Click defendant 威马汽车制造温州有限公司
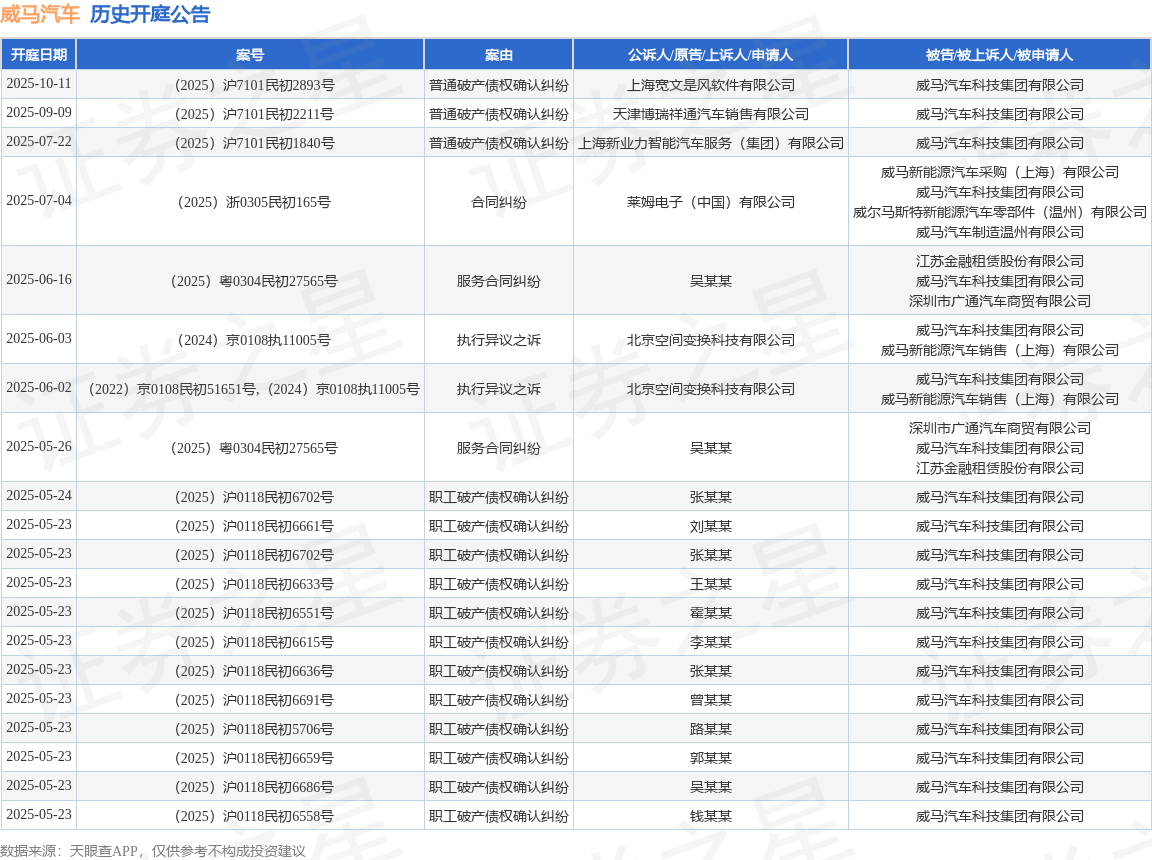 click(x=999, y=232)
